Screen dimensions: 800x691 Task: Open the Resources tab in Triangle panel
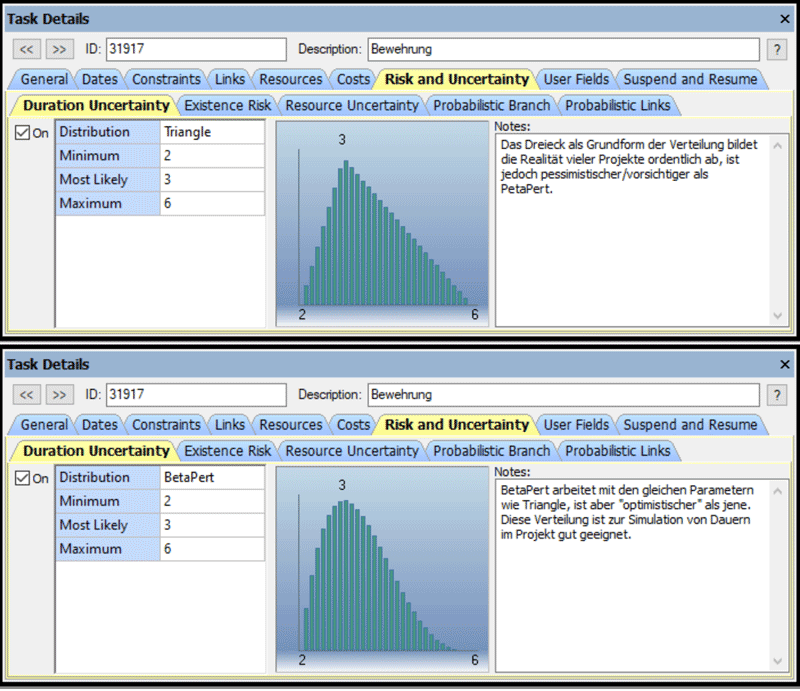290,79
